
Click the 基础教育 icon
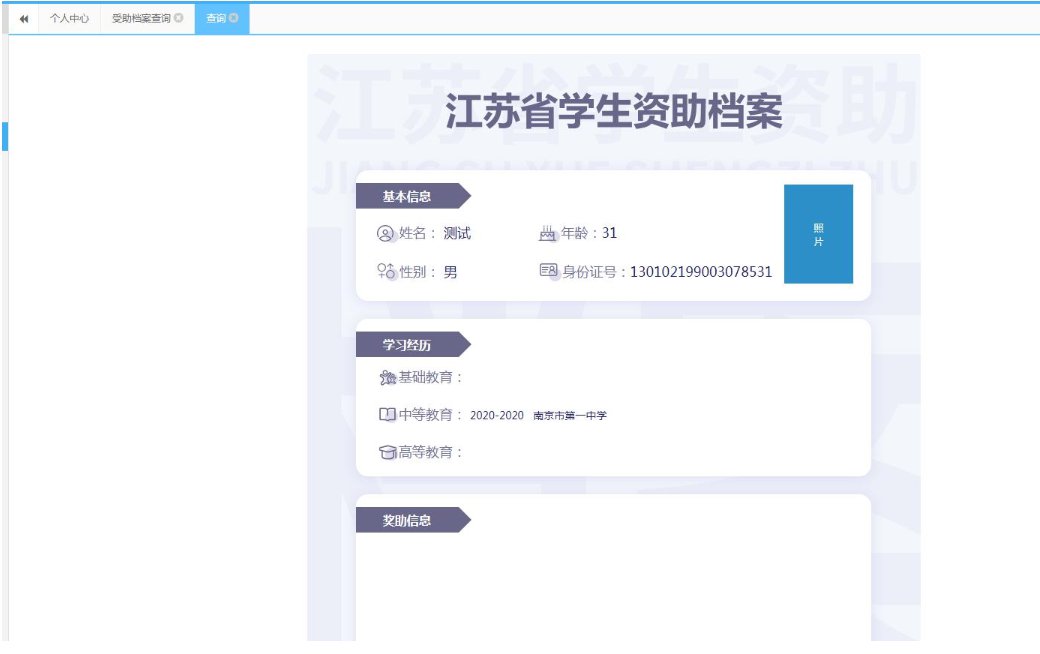pyautogui.click(x=387, y=377)
